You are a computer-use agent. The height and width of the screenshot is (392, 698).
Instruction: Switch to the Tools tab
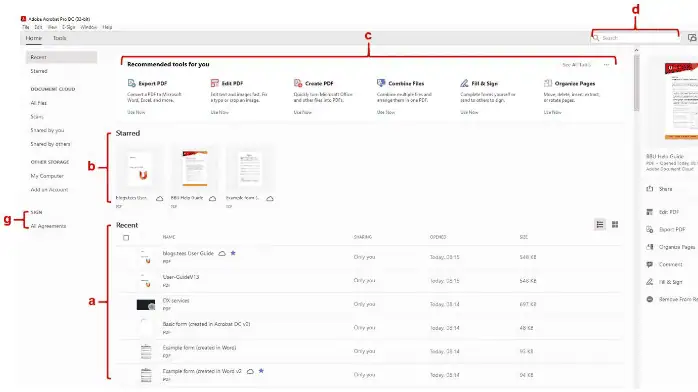pyautogui.click(x=60, y=38)
